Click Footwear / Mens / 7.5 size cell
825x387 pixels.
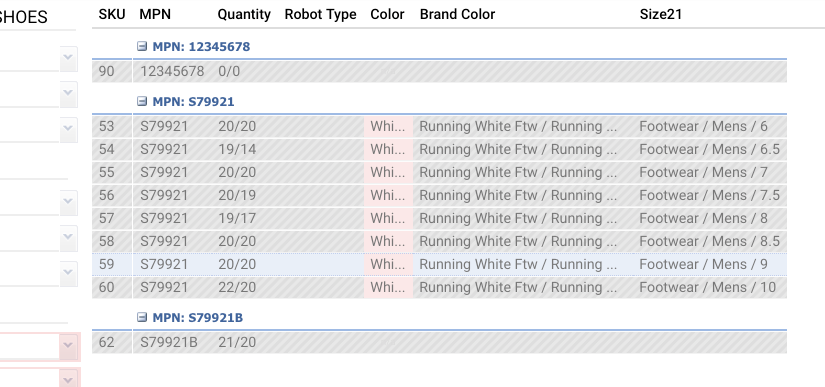pos(710,195)
